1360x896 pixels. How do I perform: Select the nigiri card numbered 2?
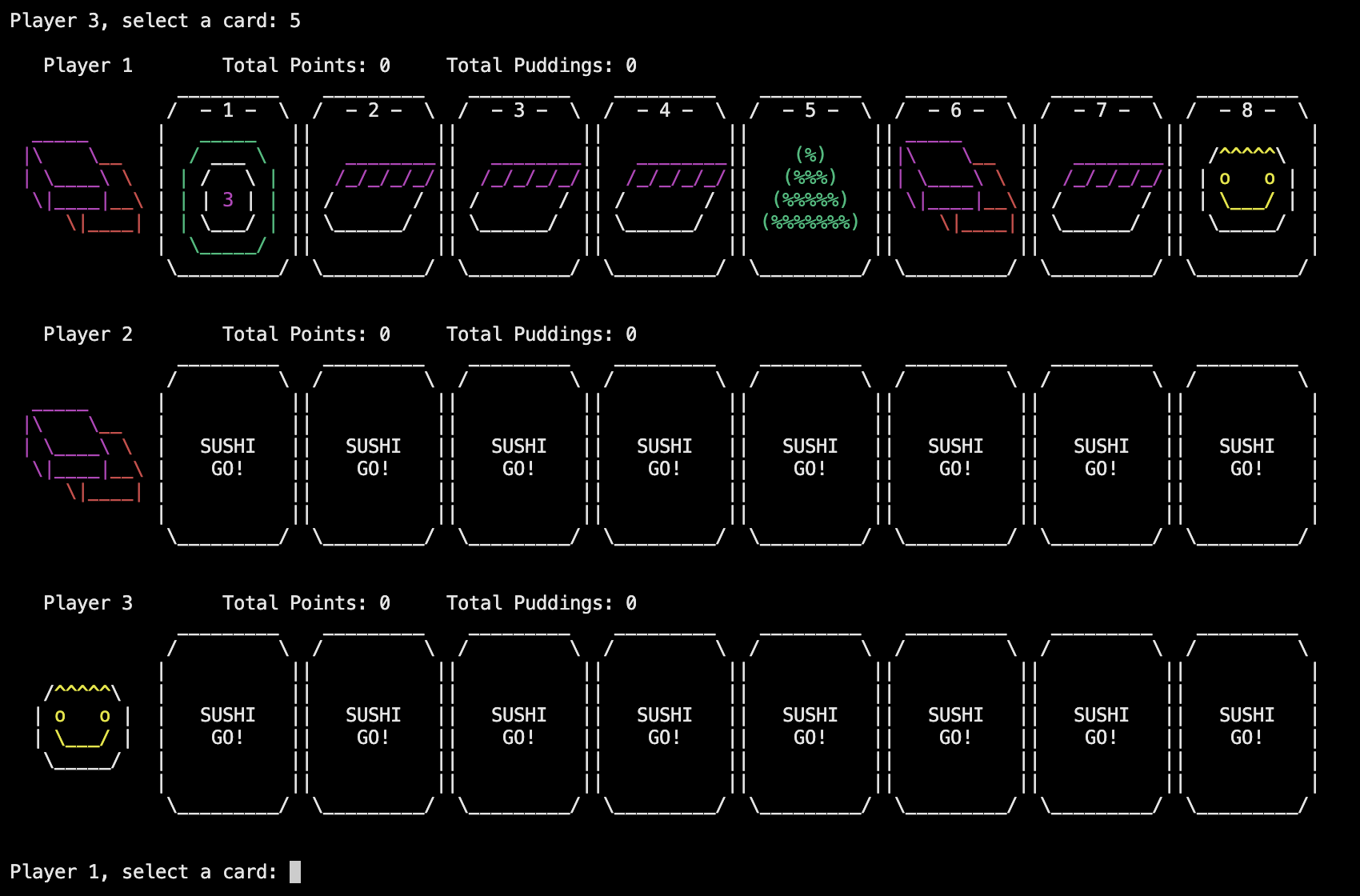point(374,187)
